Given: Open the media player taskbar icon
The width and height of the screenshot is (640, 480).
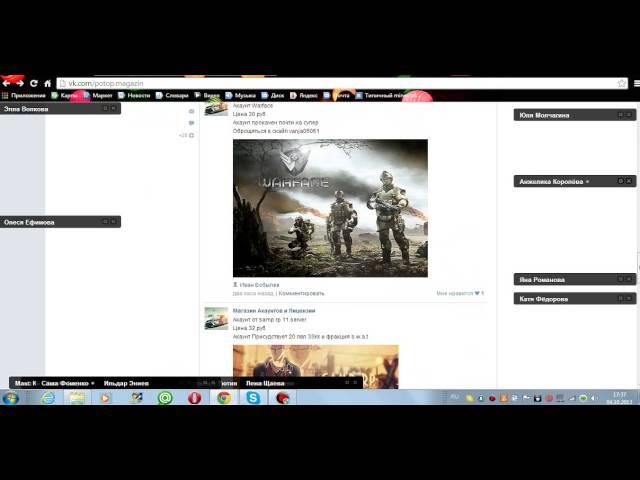Looking at the screenshot, I should (105, 398).
